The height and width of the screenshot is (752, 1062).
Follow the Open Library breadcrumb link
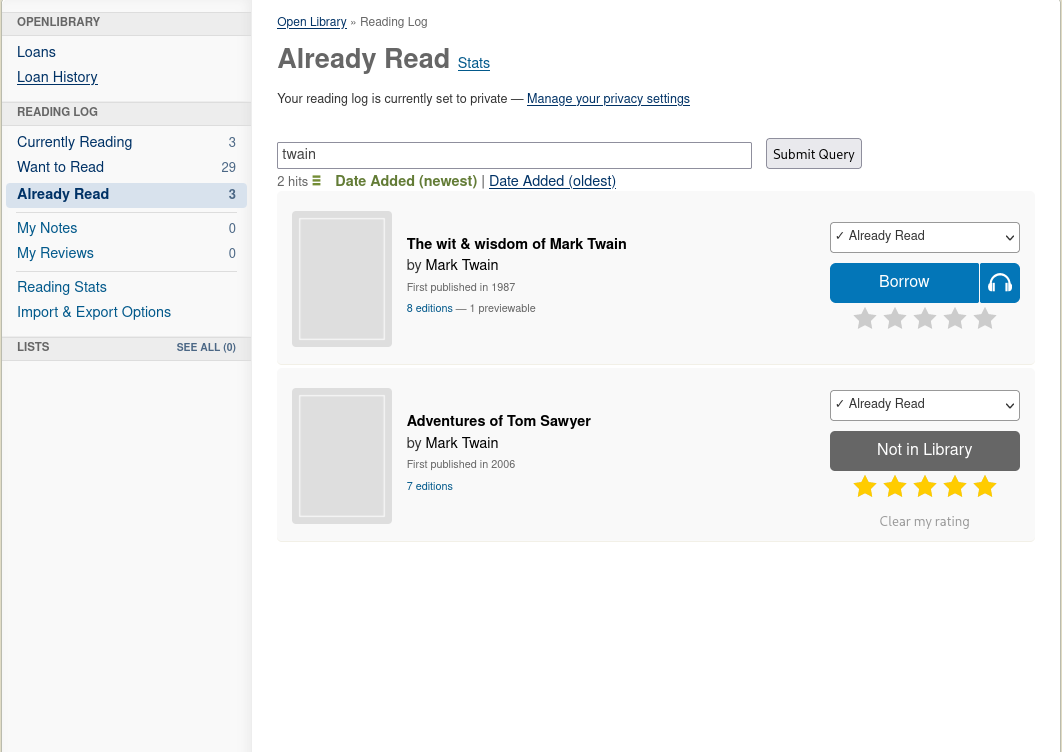pos(312,22)
